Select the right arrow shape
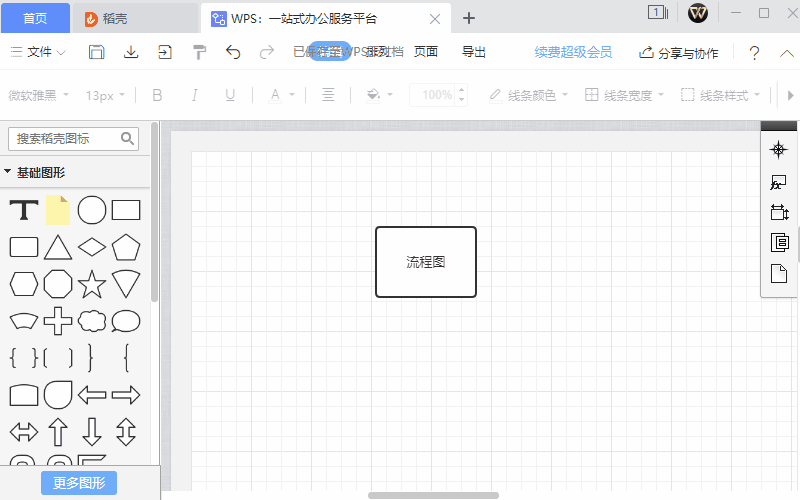The width and height of the screenshot is (800, 500). pos(126,394)
